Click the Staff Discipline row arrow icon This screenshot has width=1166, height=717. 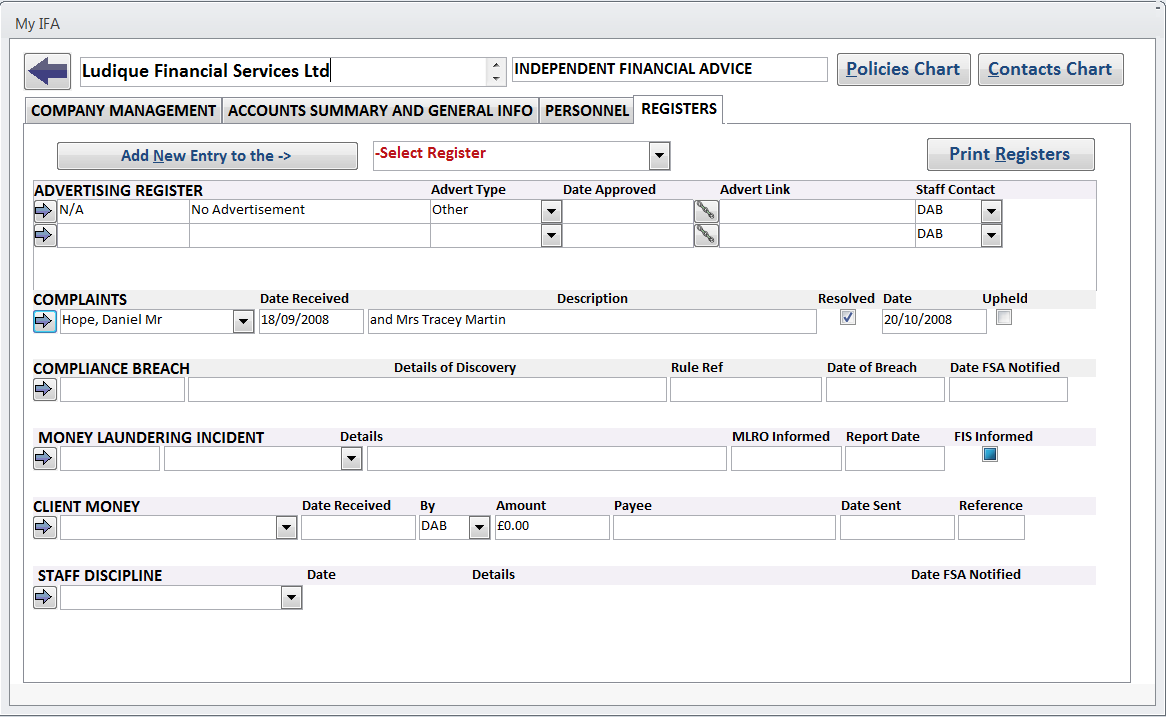coord(44,597)
